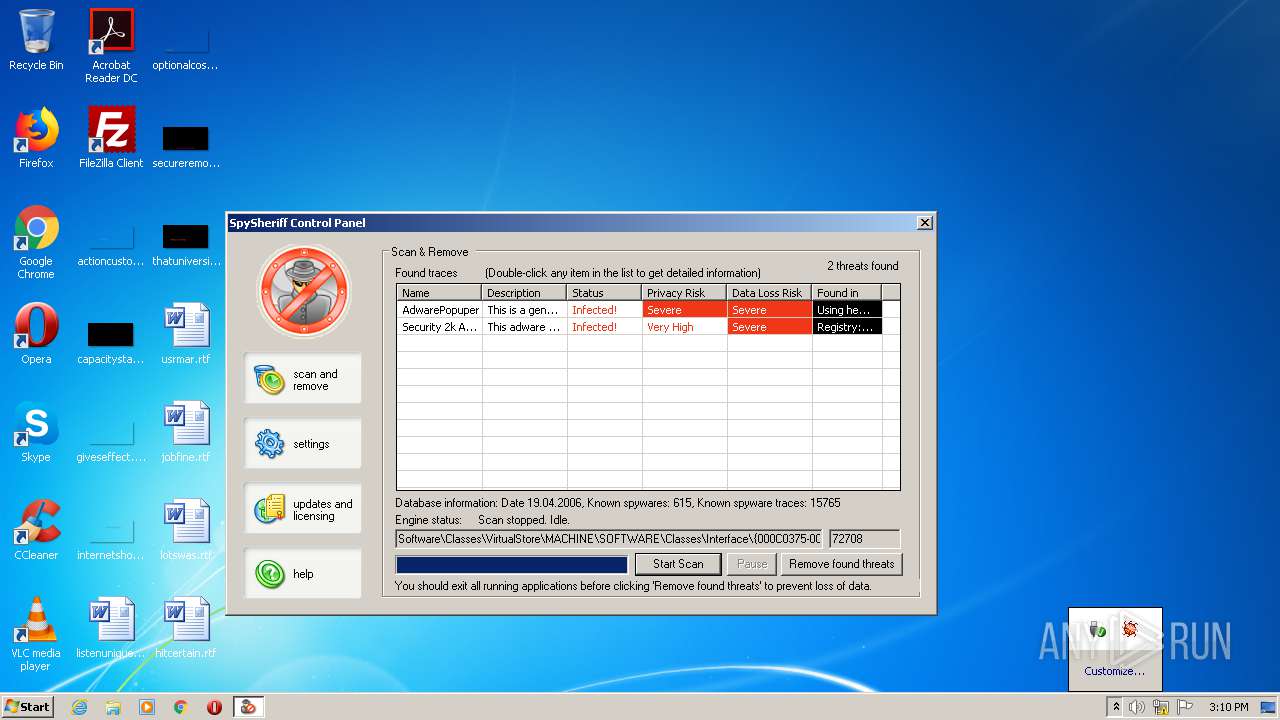Click the red bug tray icon

1130,629
